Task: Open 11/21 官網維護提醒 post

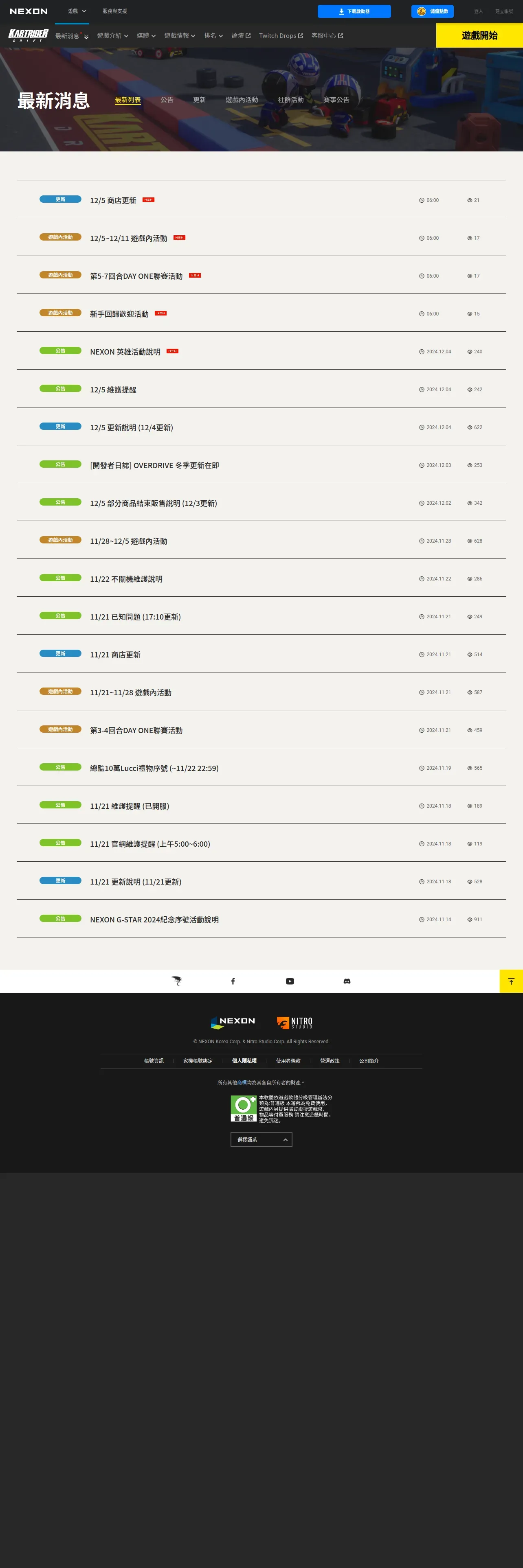Action: pyautogui.click(x=150, y=844)
